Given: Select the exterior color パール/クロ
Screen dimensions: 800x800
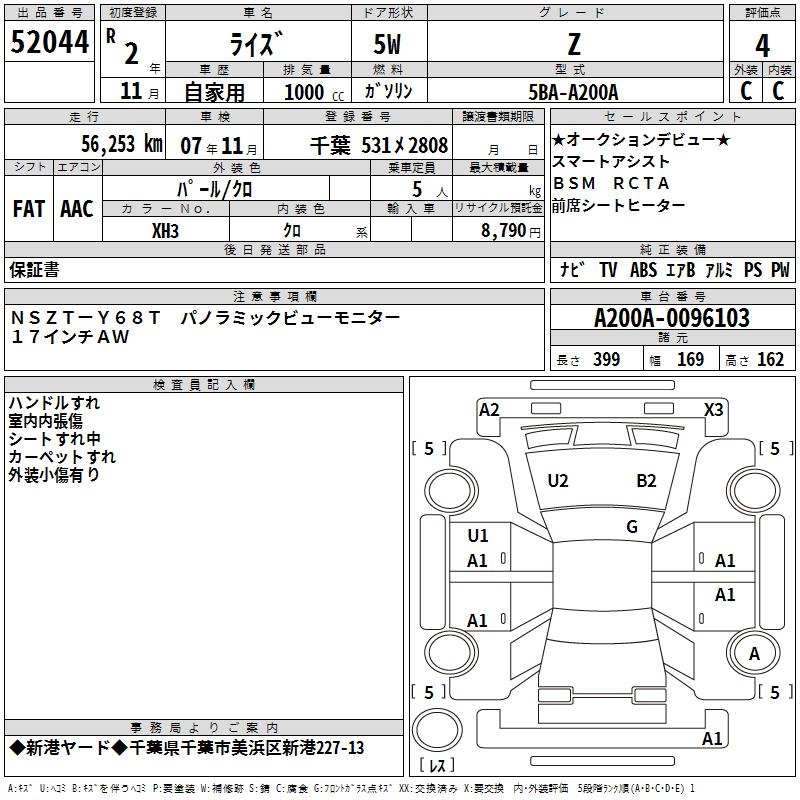Looking at the screenshot, I should [x=215, y=190].
